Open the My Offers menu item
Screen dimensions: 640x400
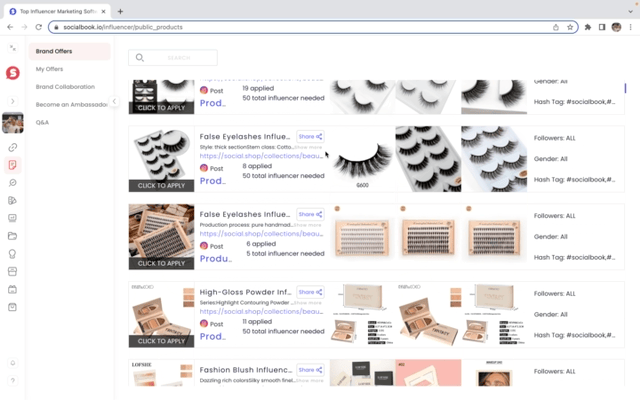pos(49,69)
